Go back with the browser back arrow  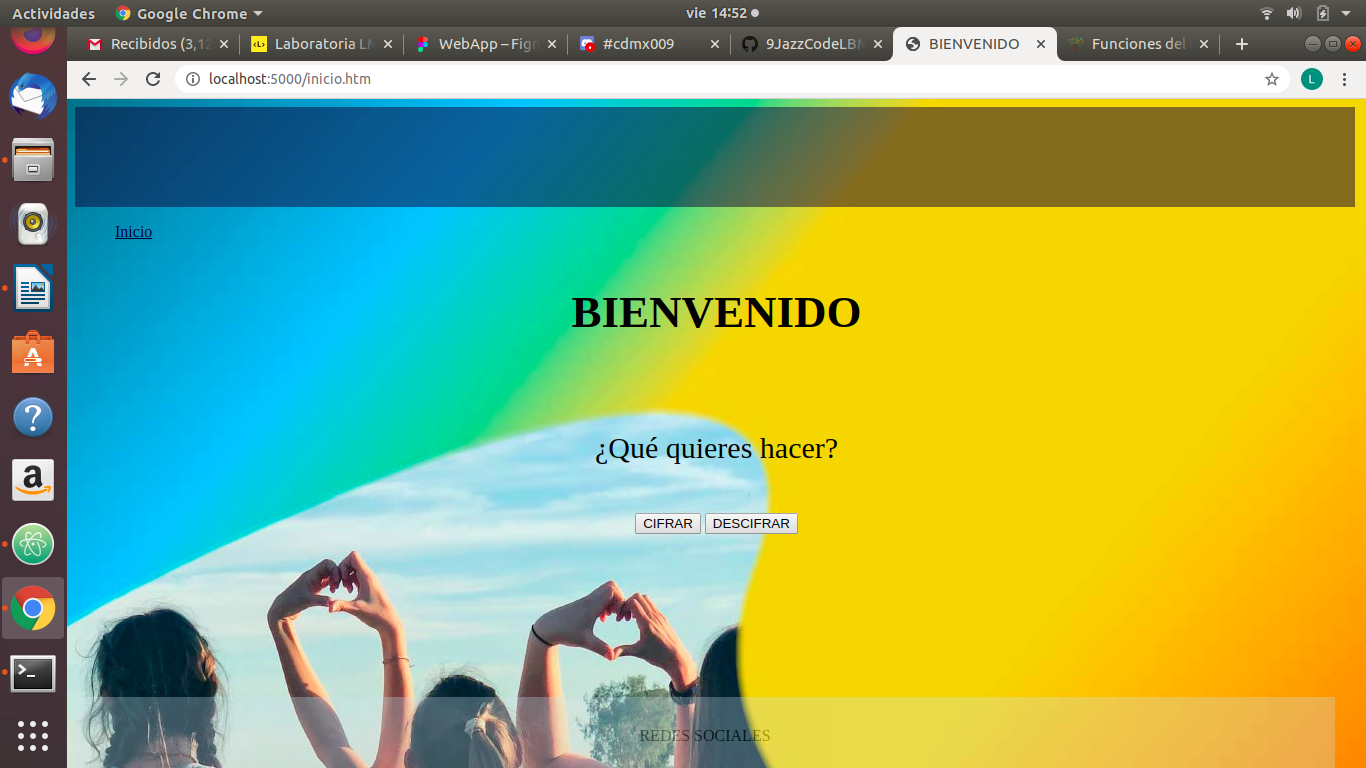click(x=89, y=79)
